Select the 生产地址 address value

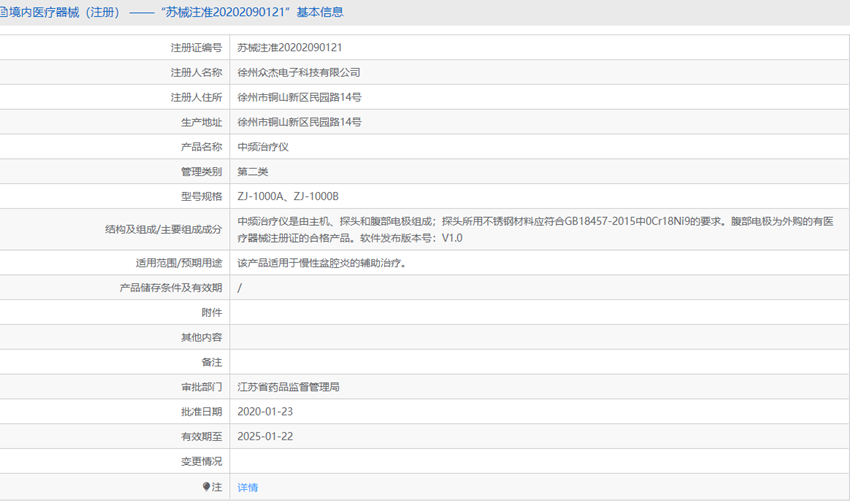coord(299,123)
